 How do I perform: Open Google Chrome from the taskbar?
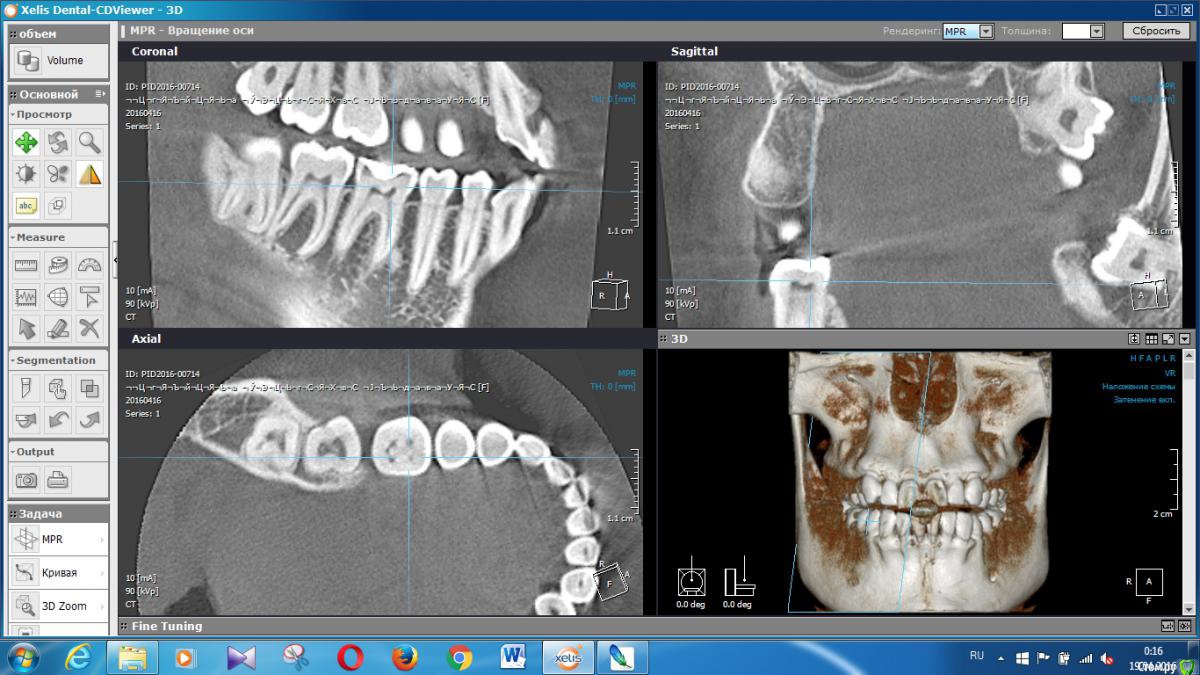click(x=460, y=657)
